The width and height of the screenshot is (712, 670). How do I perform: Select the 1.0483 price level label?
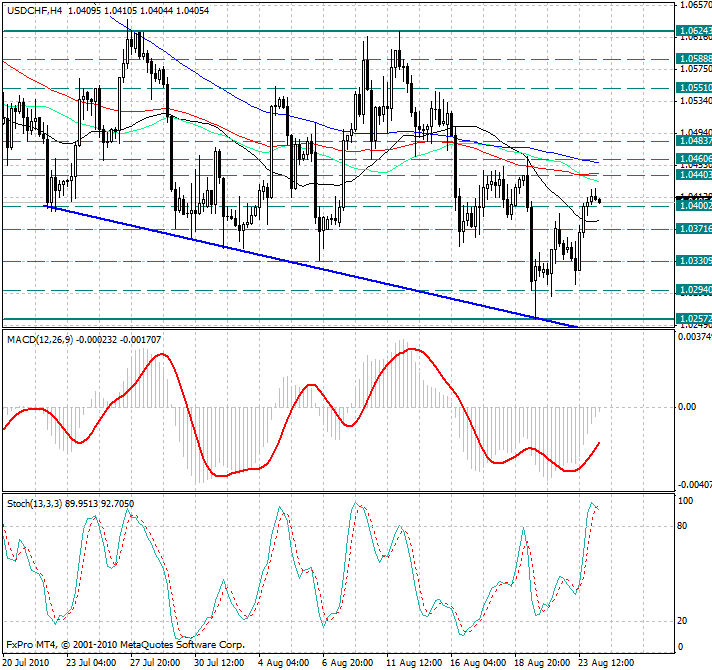pyautogui.click(x=693, y=141)
